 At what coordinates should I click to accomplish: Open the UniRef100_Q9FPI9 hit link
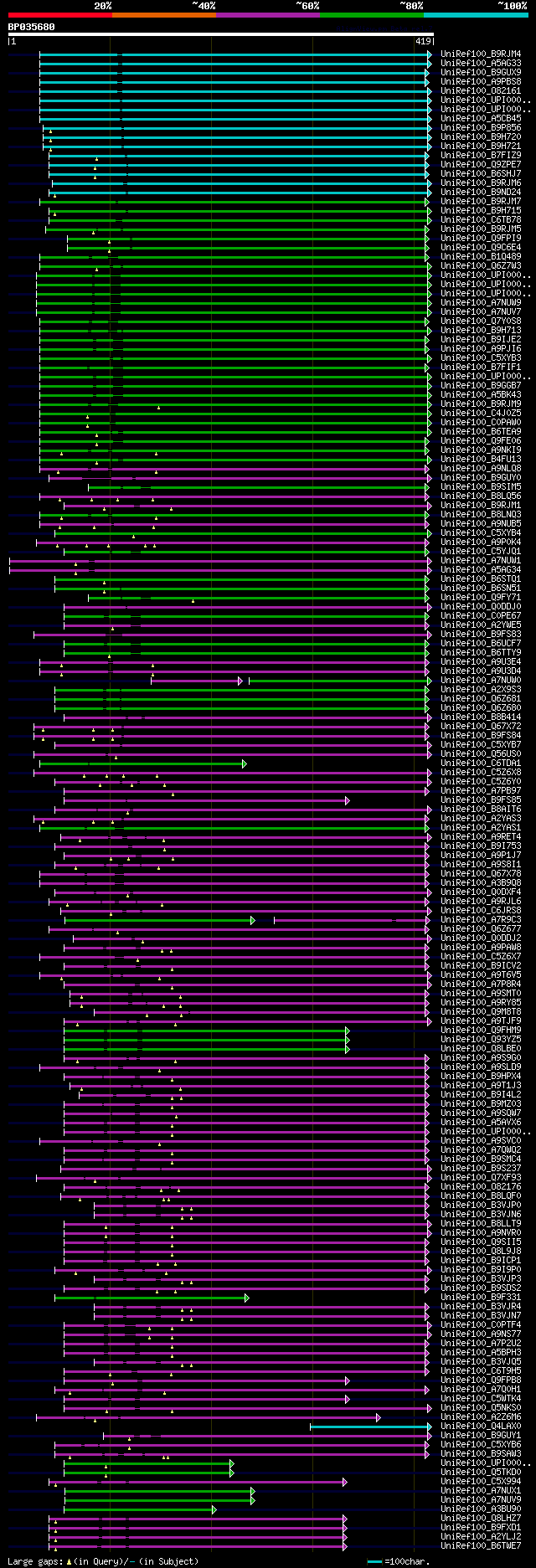pos(481,239)
